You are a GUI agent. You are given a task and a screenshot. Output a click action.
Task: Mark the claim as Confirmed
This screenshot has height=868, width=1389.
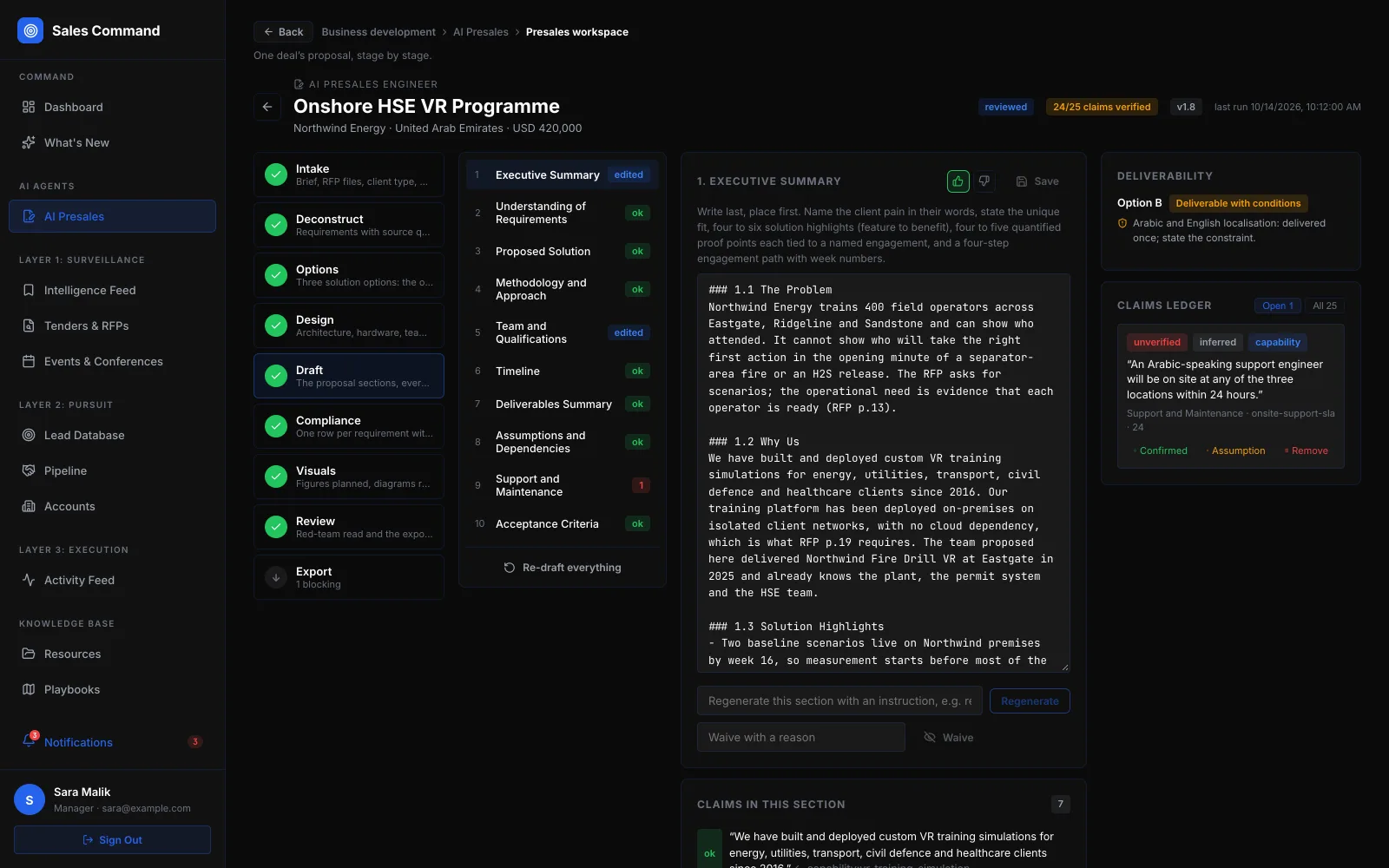pyautogui.click(x=1160, y=450)
